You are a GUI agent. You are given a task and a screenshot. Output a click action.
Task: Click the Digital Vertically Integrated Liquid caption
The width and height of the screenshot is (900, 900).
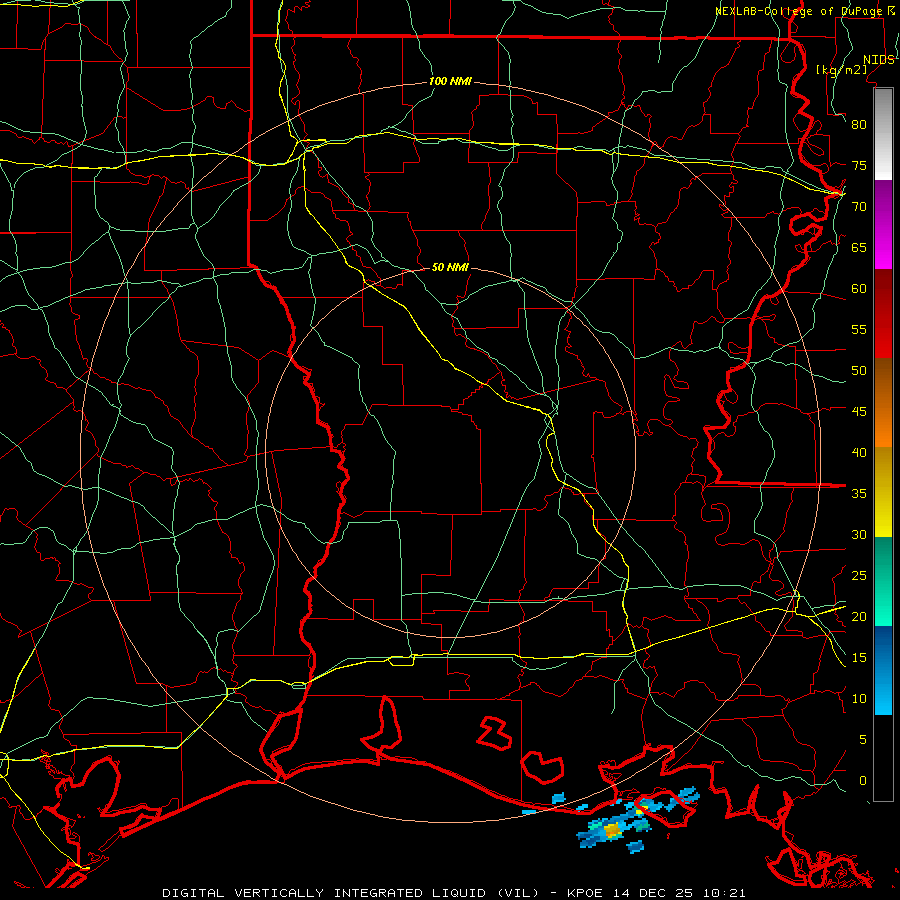pos(454,893)
